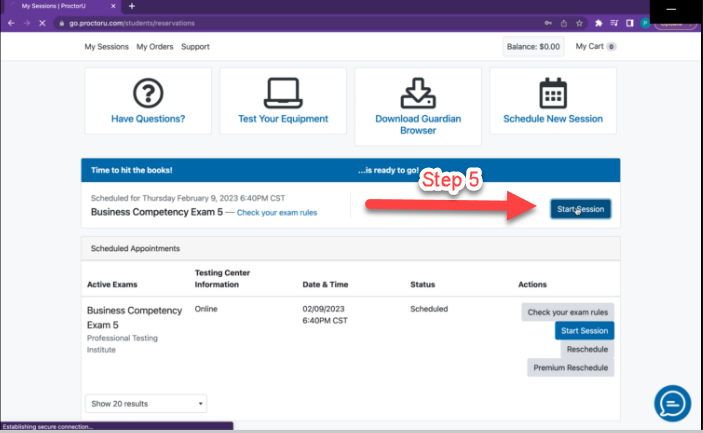Minimize the browser window

pyautogui.click(x=671, y=9)
